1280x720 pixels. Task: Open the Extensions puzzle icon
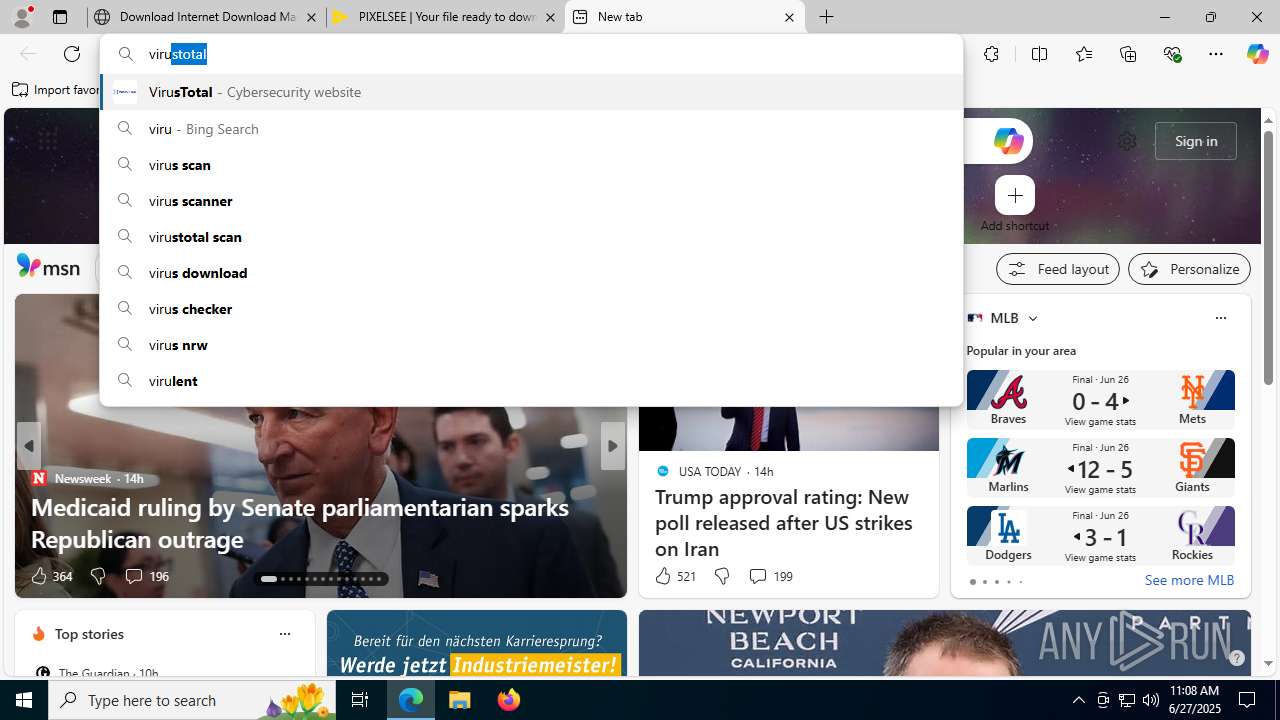991,54
